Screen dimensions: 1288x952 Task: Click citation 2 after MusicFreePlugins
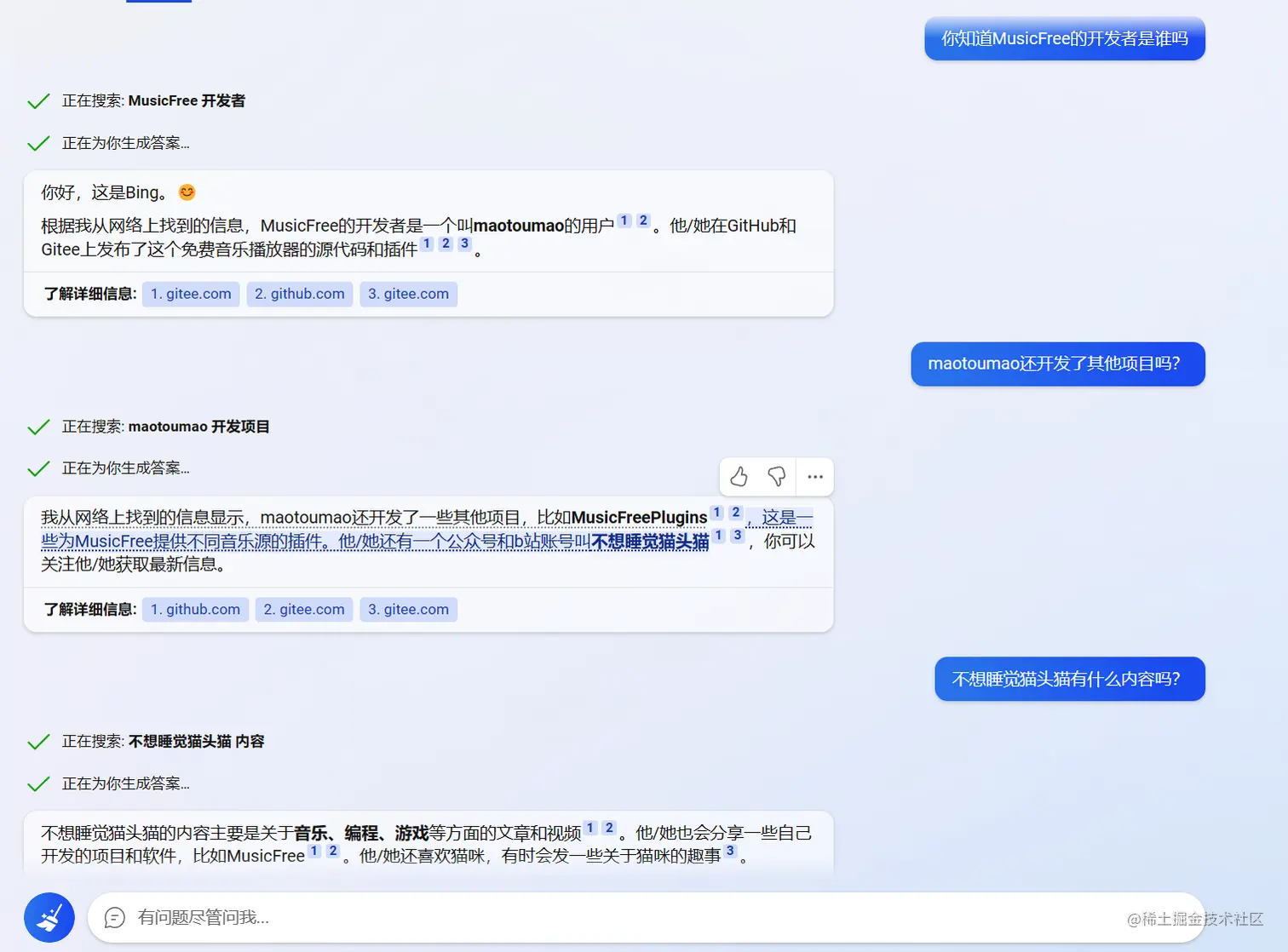(736, 513)
